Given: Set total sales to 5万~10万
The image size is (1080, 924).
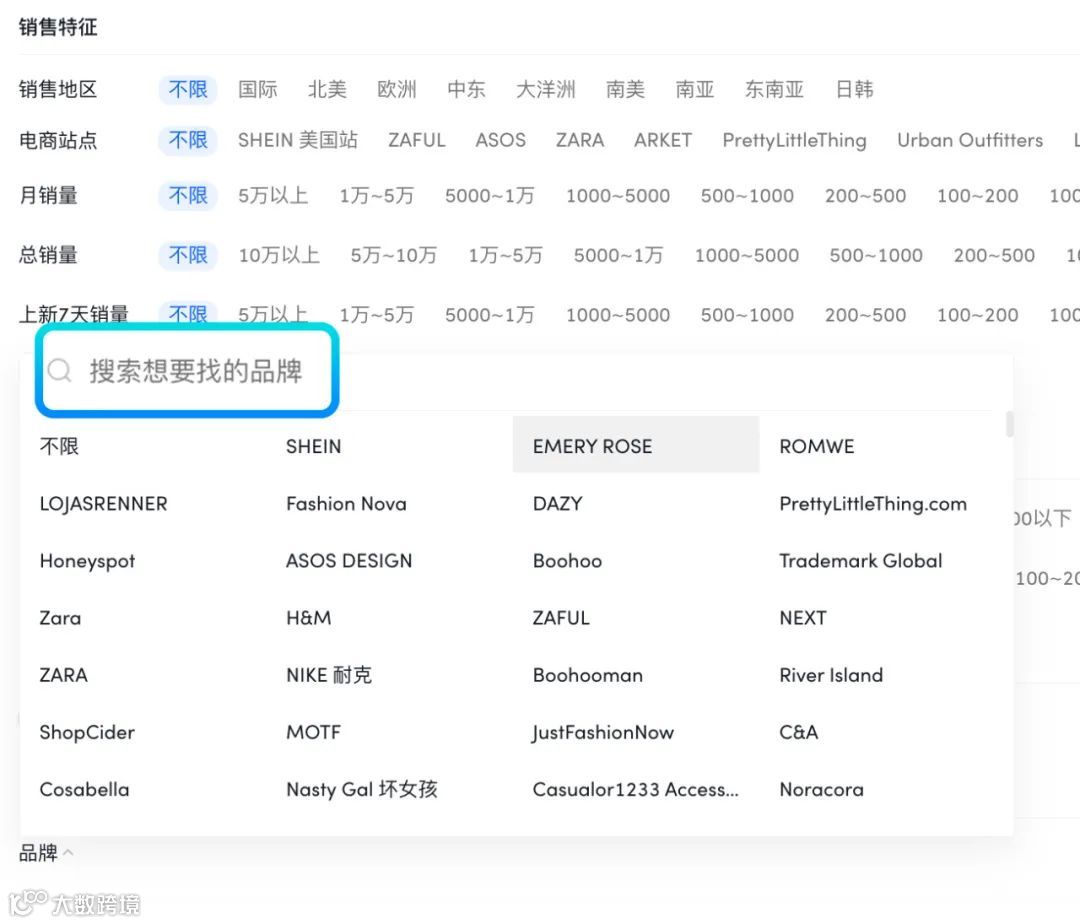Looking at the screenshot, I should pyautogui.click(x=394, y=255).
